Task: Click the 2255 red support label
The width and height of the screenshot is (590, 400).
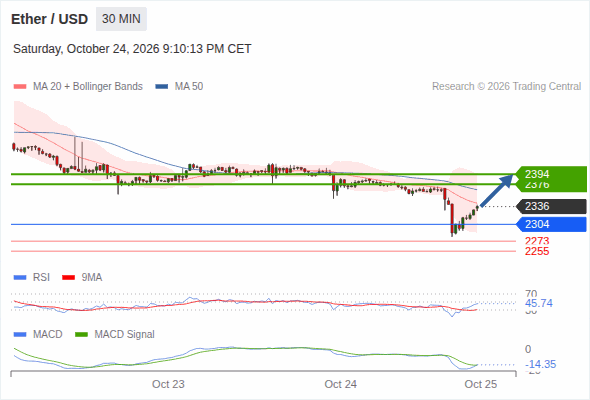Action: 537,251
